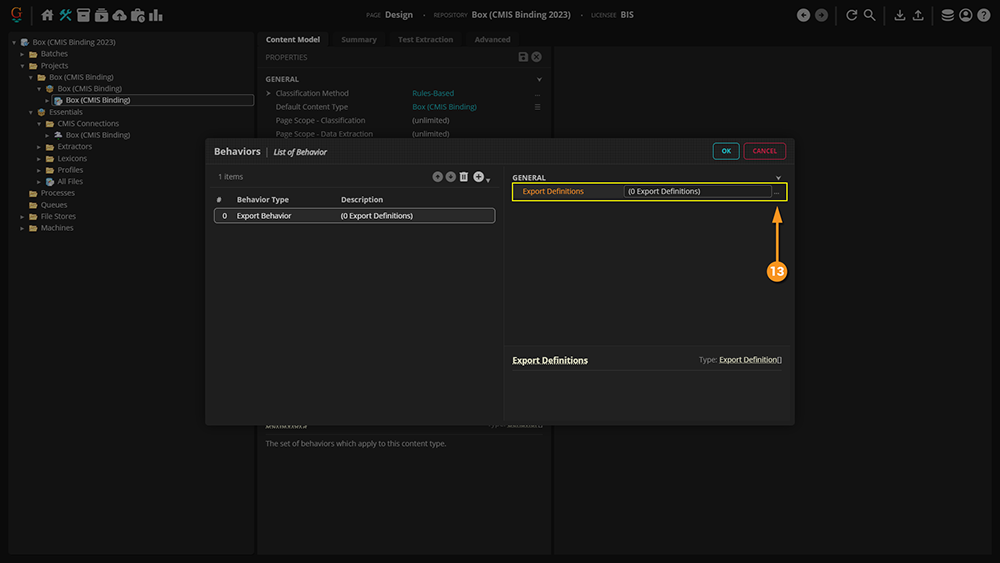Click the upload icon in the top bar
Screen dimensions: 1000x563
click(918, 15)
